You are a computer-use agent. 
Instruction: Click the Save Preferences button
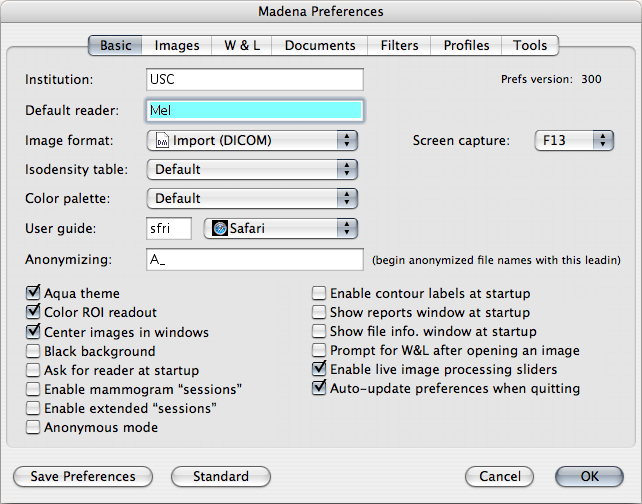point(82,476)
